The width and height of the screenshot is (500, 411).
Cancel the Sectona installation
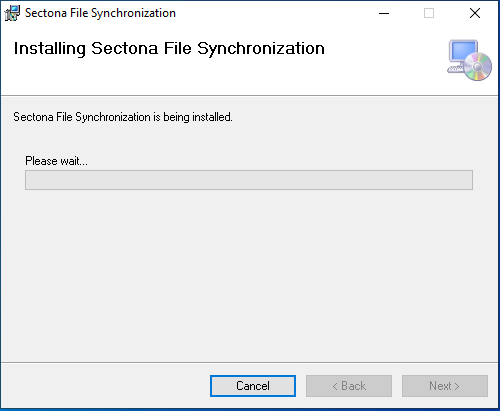coord(253,386)
